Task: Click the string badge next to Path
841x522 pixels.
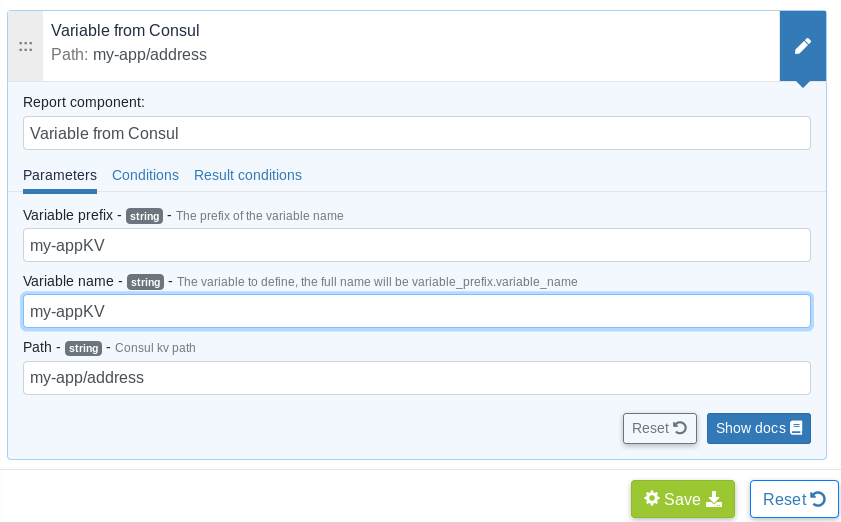Action: 83,349
